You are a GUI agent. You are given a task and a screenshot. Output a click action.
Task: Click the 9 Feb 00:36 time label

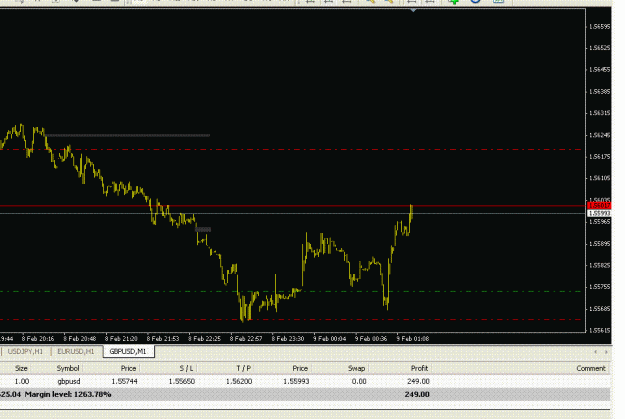click(x=371, y=338)
